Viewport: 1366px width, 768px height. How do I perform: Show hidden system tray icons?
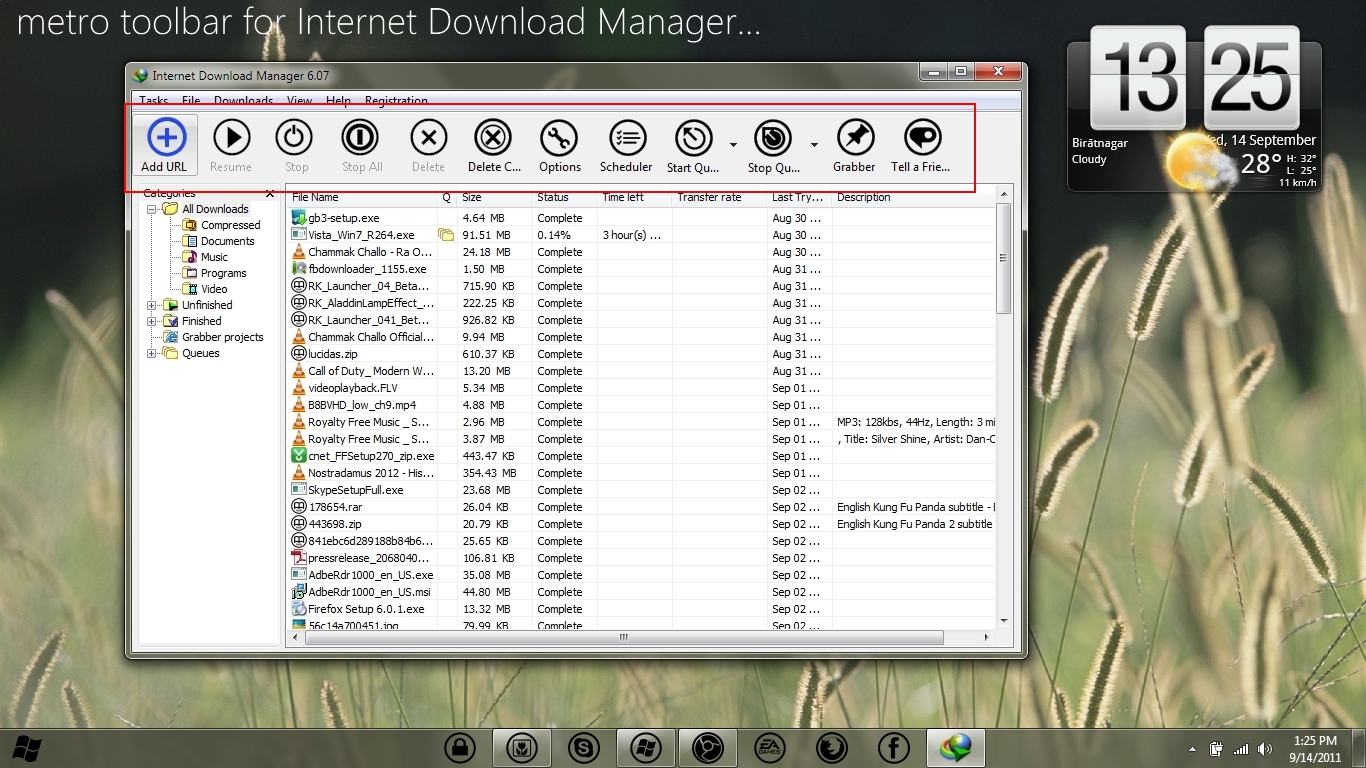1192,748
